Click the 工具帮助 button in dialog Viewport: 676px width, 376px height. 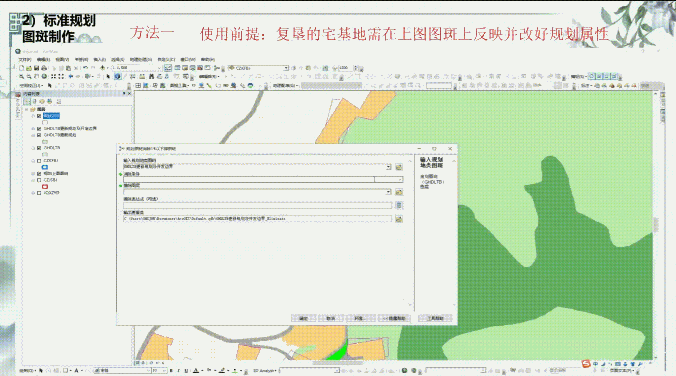point(435,318)
